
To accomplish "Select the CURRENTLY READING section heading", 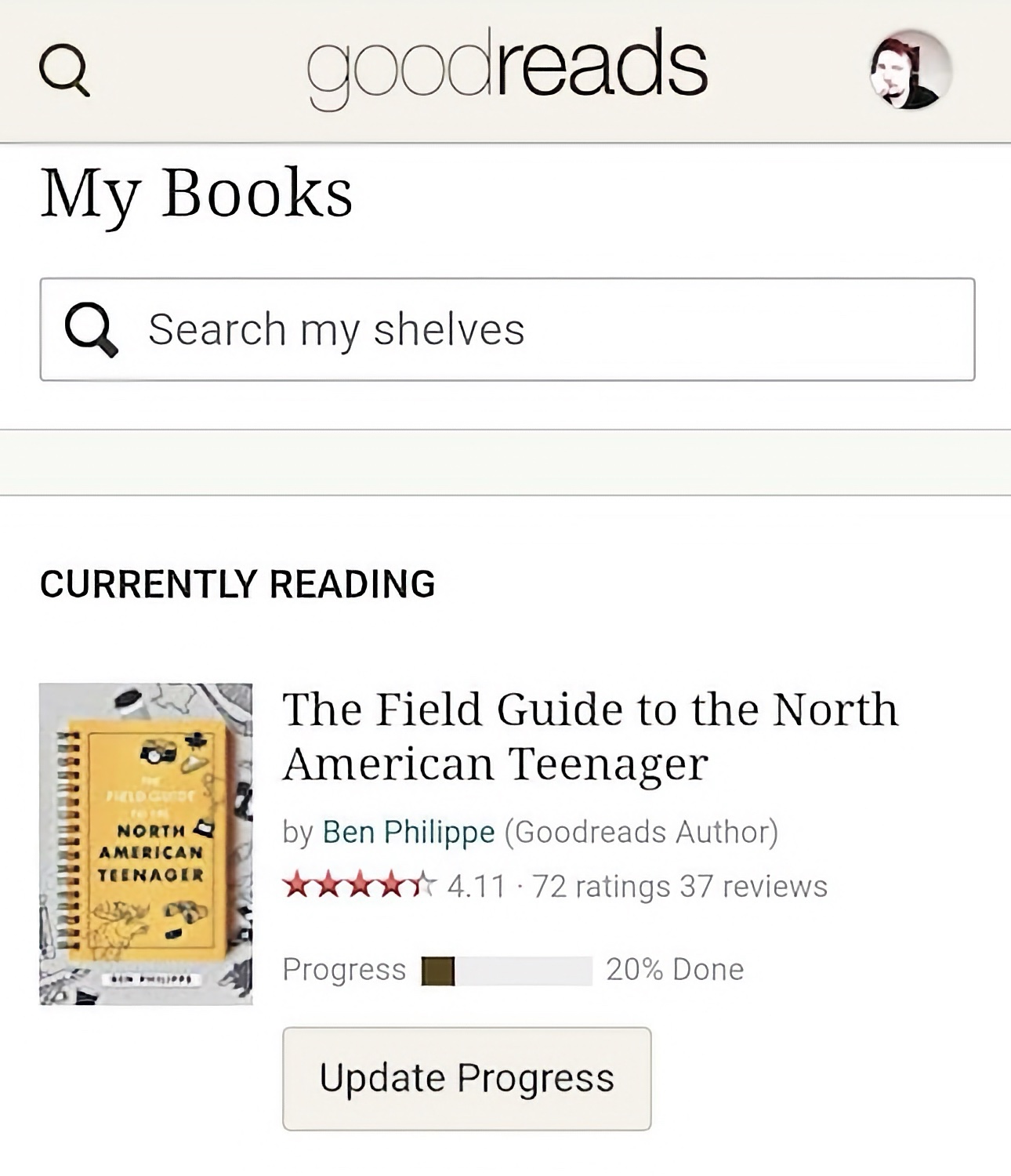I will (x=237, y=584).
